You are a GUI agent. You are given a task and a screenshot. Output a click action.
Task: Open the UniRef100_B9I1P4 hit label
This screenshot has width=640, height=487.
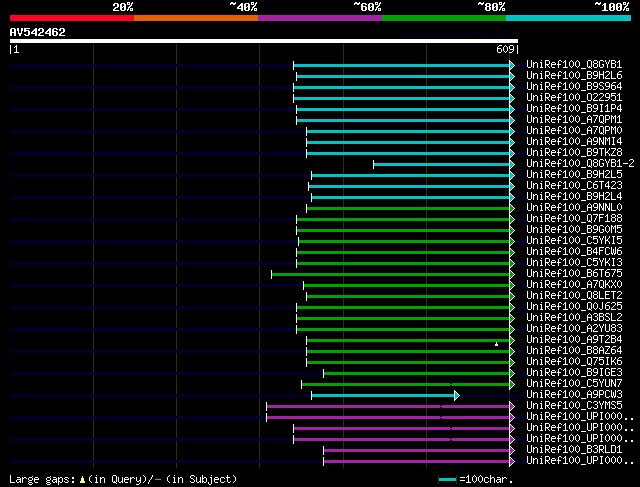(x=574, y=109)
